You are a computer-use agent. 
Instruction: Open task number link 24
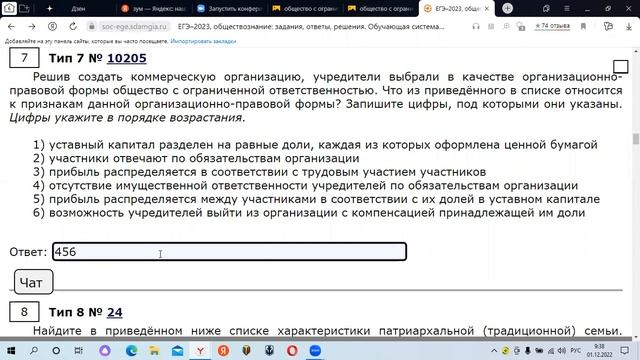(115, 312)
